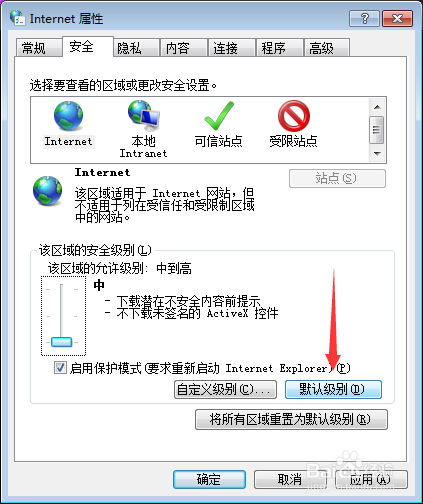Click the help question mark button
The height and width of the screenshot is (504, 423).
[364, 18]
